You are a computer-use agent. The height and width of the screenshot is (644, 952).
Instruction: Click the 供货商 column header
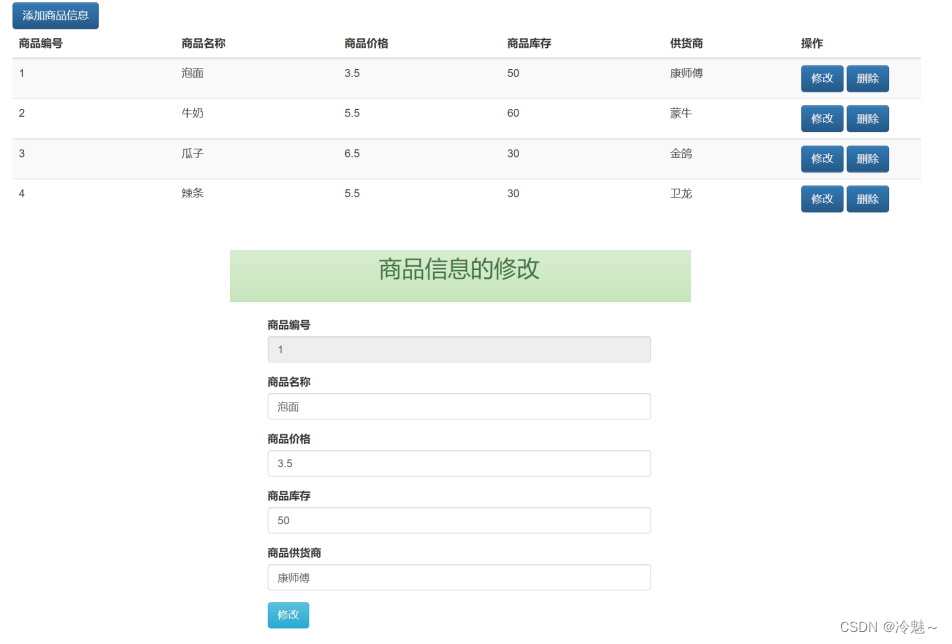(686, 43)
